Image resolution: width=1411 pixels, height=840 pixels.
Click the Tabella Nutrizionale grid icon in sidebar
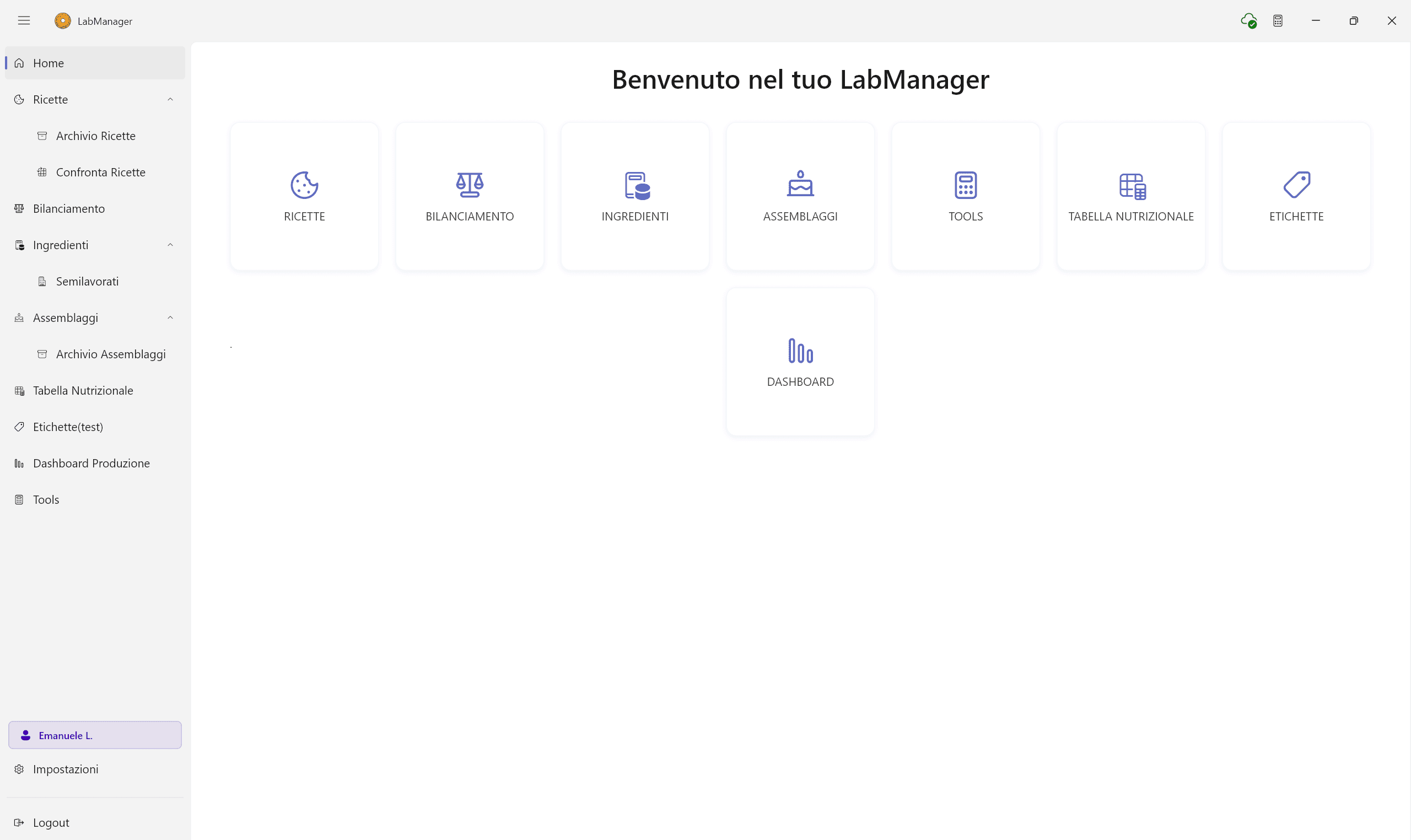tap(19, 390)
